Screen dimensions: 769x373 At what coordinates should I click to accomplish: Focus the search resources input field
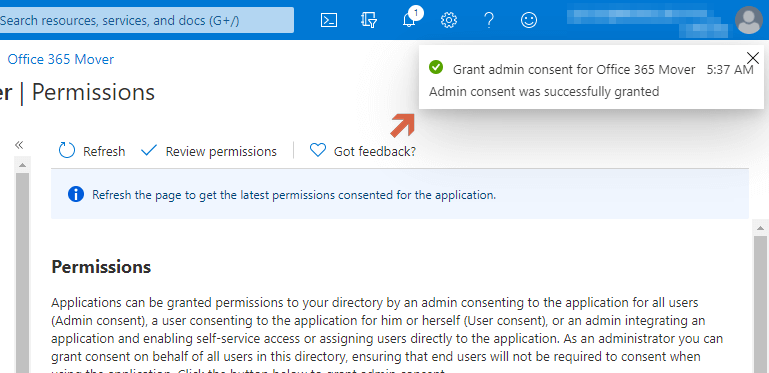(147, 20)
